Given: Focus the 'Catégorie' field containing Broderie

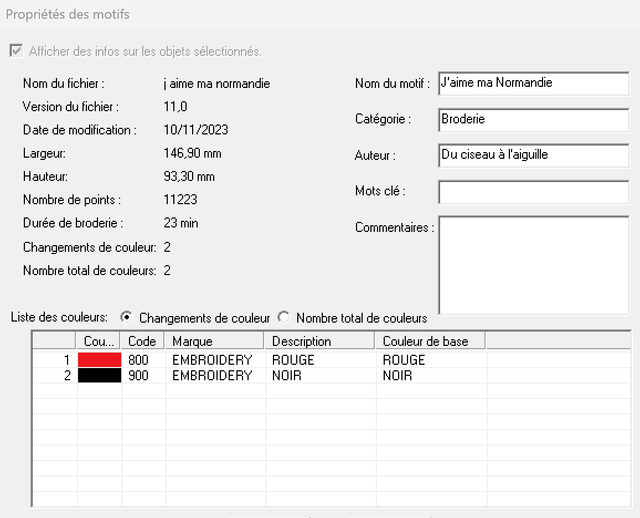Looking at the screenshot, I should coord(532,119).
